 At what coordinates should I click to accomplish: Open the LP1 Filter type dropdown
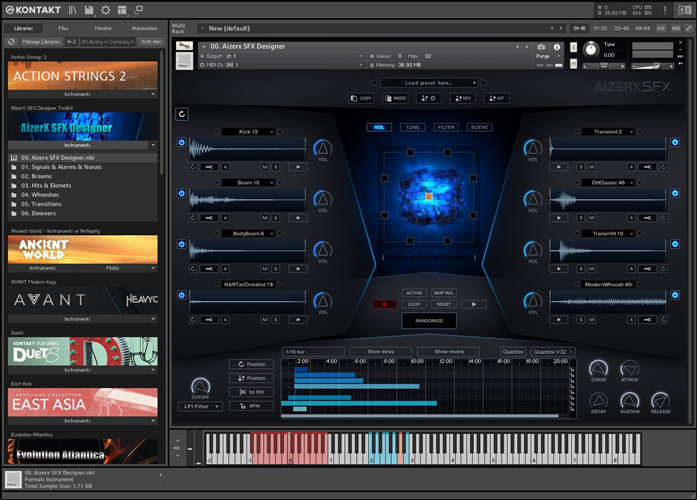(200, 408)
